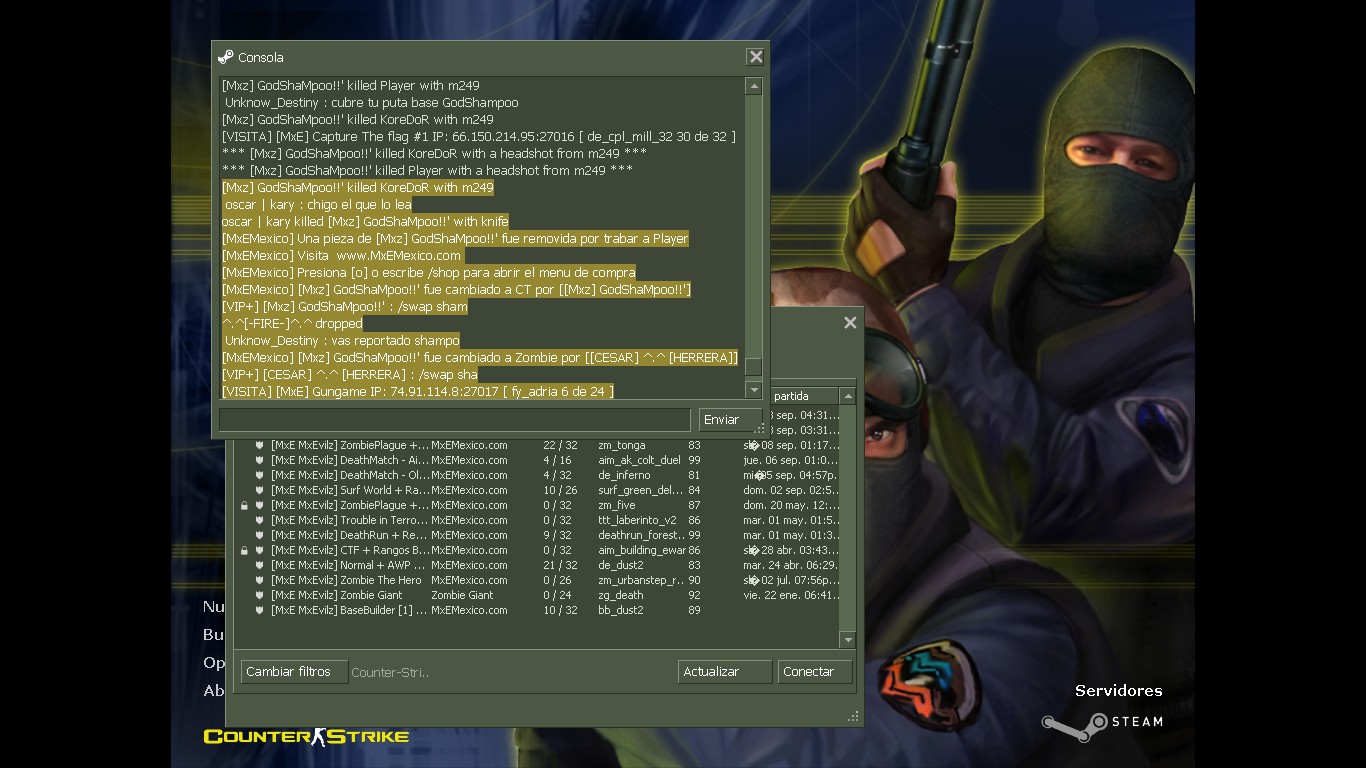
Task: Click console line 'Visita www.MxEMexico.com'
Action: 379,256
